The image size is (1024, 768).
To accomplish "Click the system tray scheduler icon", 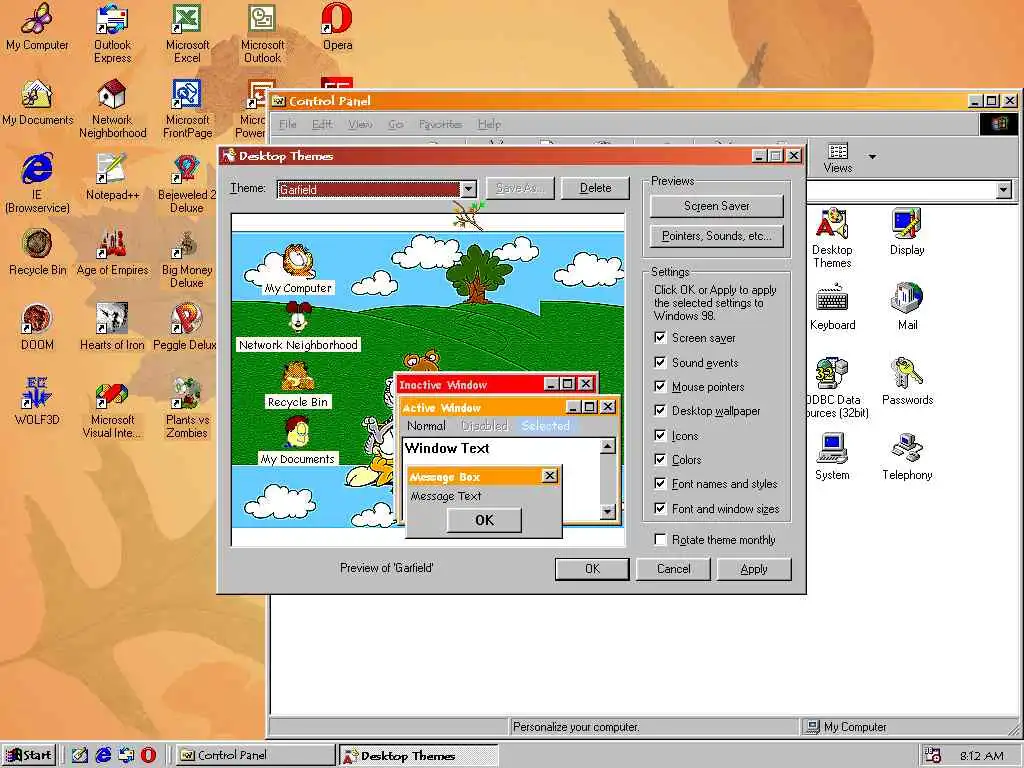I will (933, 756).
